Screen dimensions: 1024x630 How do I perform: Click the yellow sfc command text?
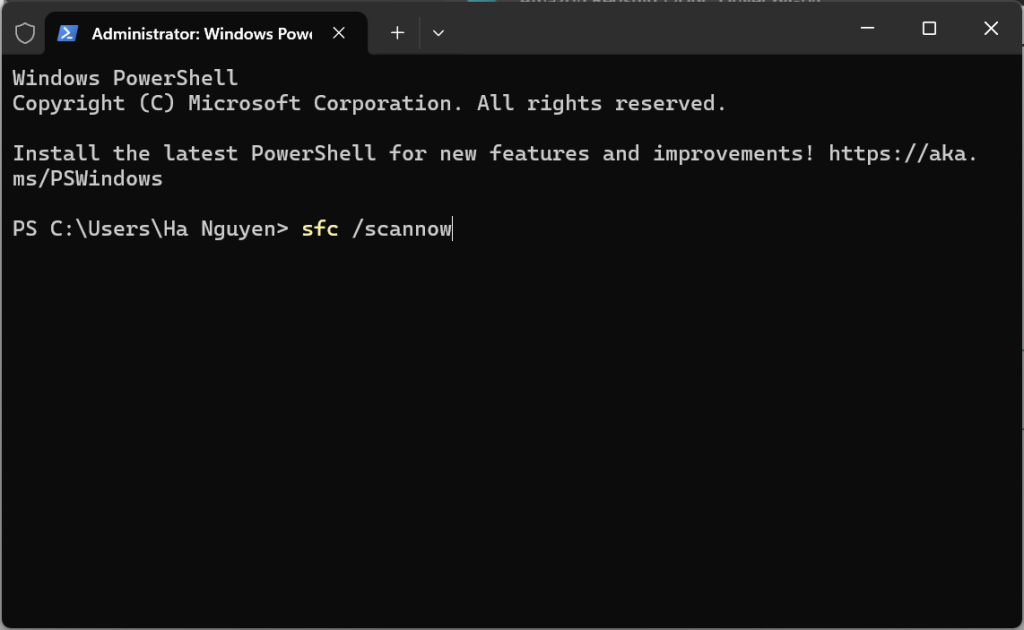click(320, 230)
